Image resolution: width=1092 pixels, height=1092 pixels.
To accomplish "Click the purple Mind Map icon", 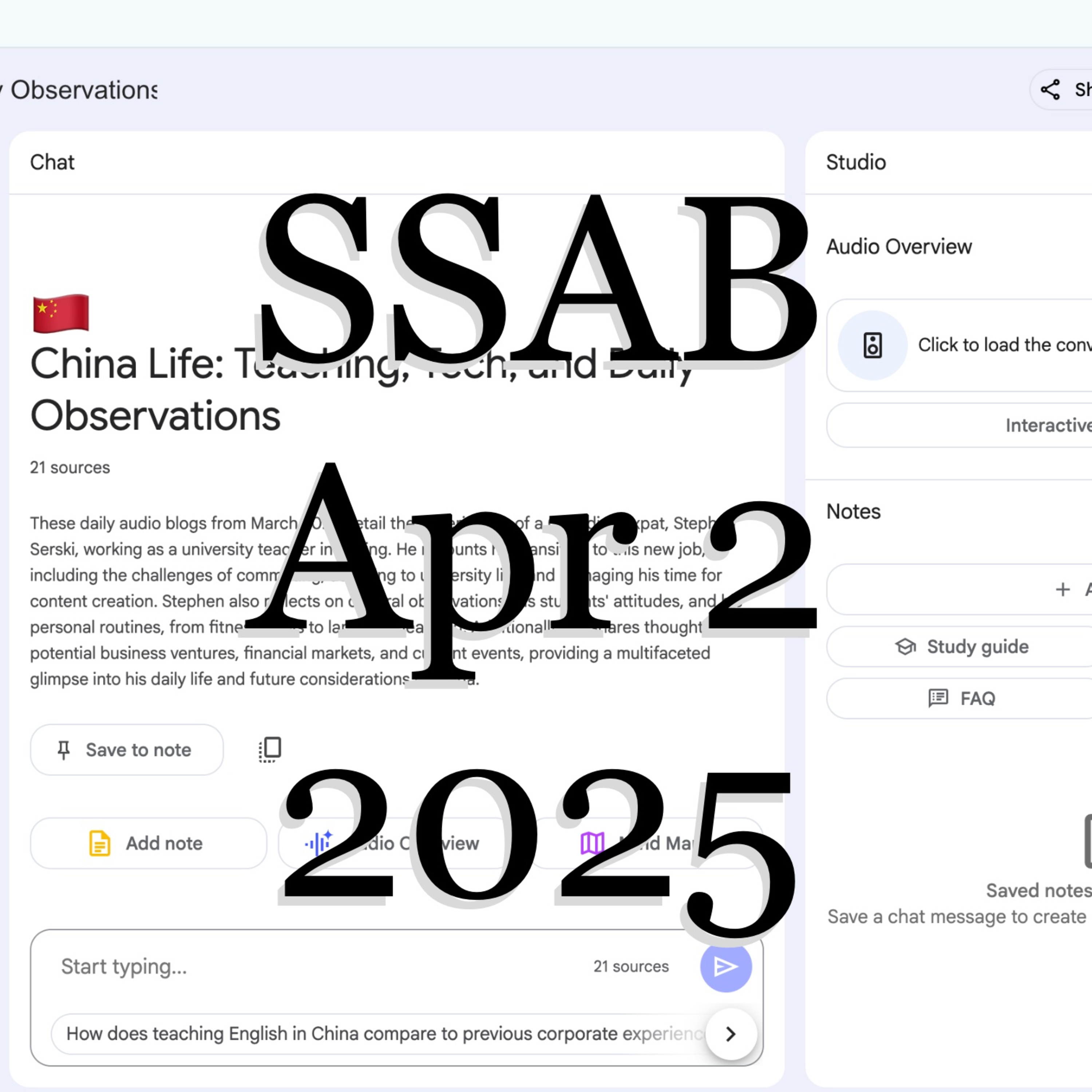I will coord(592,843).
